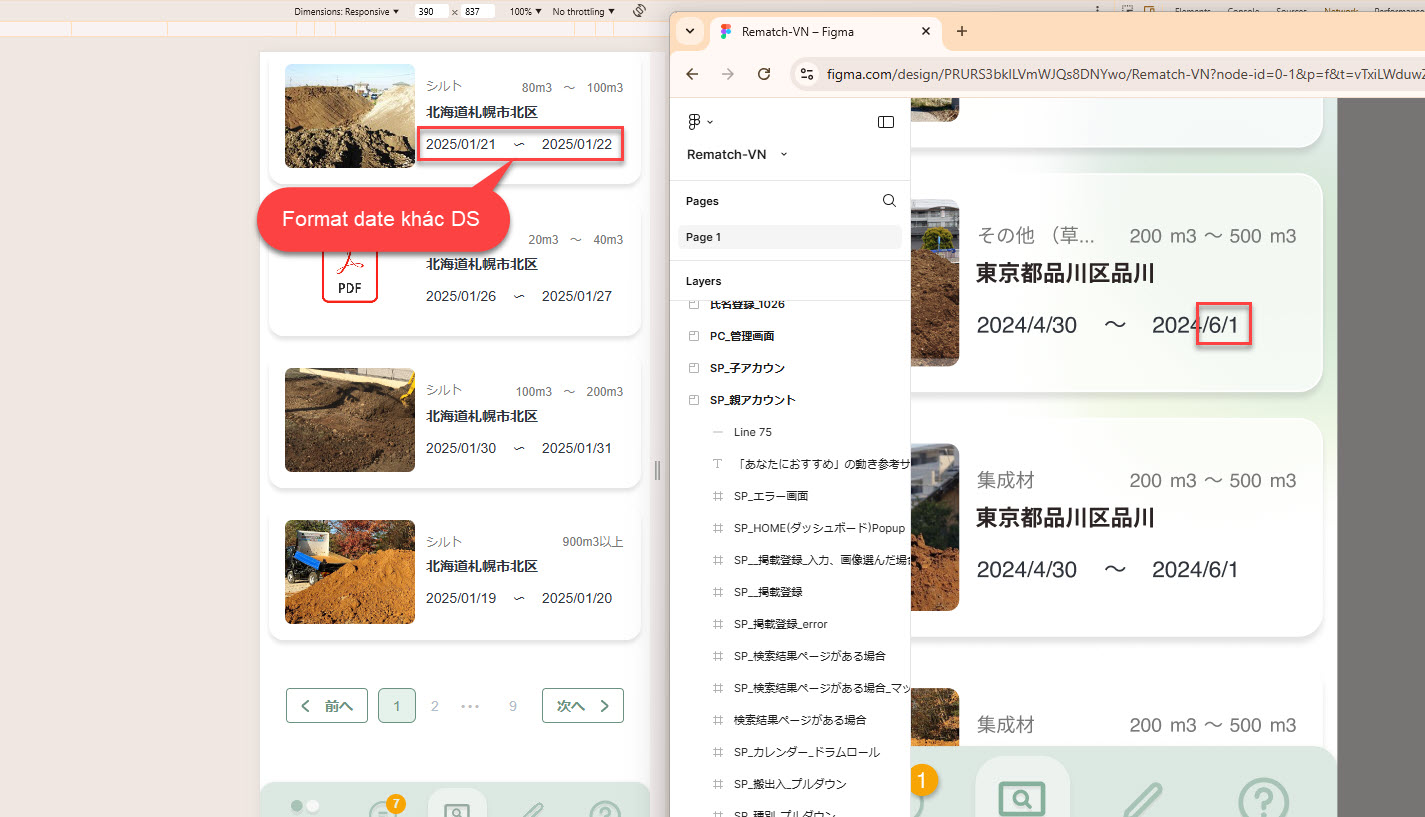Click the 次へ next page button

coord(582,706)
